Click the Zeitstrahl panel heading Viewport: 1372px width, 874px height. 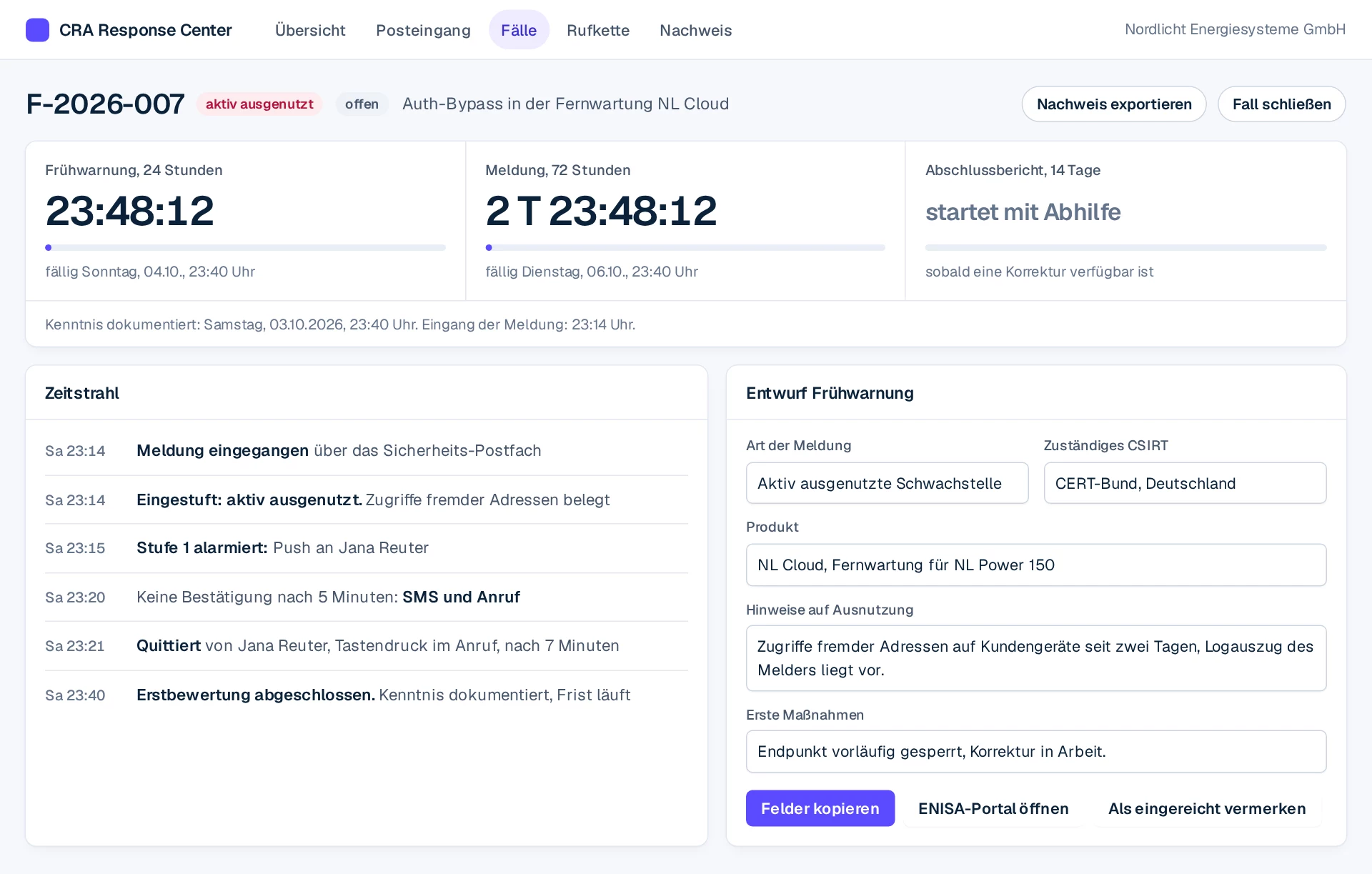(x=82, y=393)
